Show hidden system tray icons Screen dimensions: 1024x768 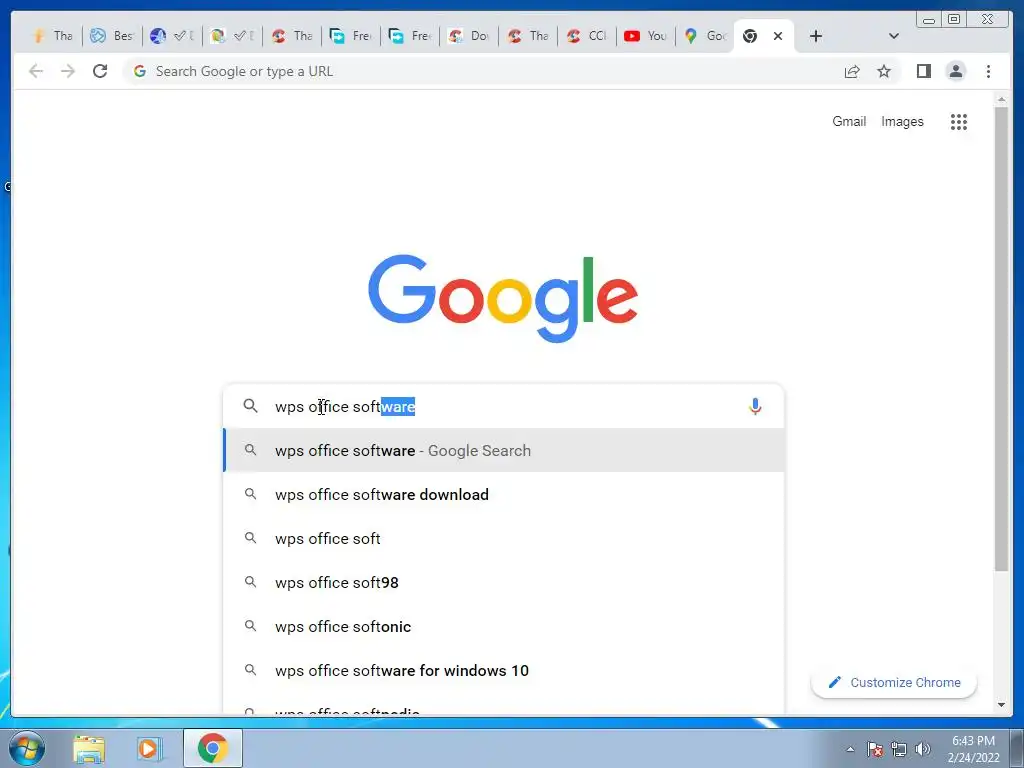tap(850, 749)
